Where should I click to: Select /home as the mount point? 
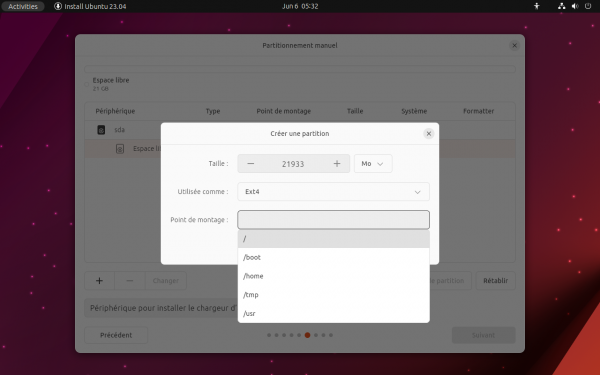coord(333,276)
